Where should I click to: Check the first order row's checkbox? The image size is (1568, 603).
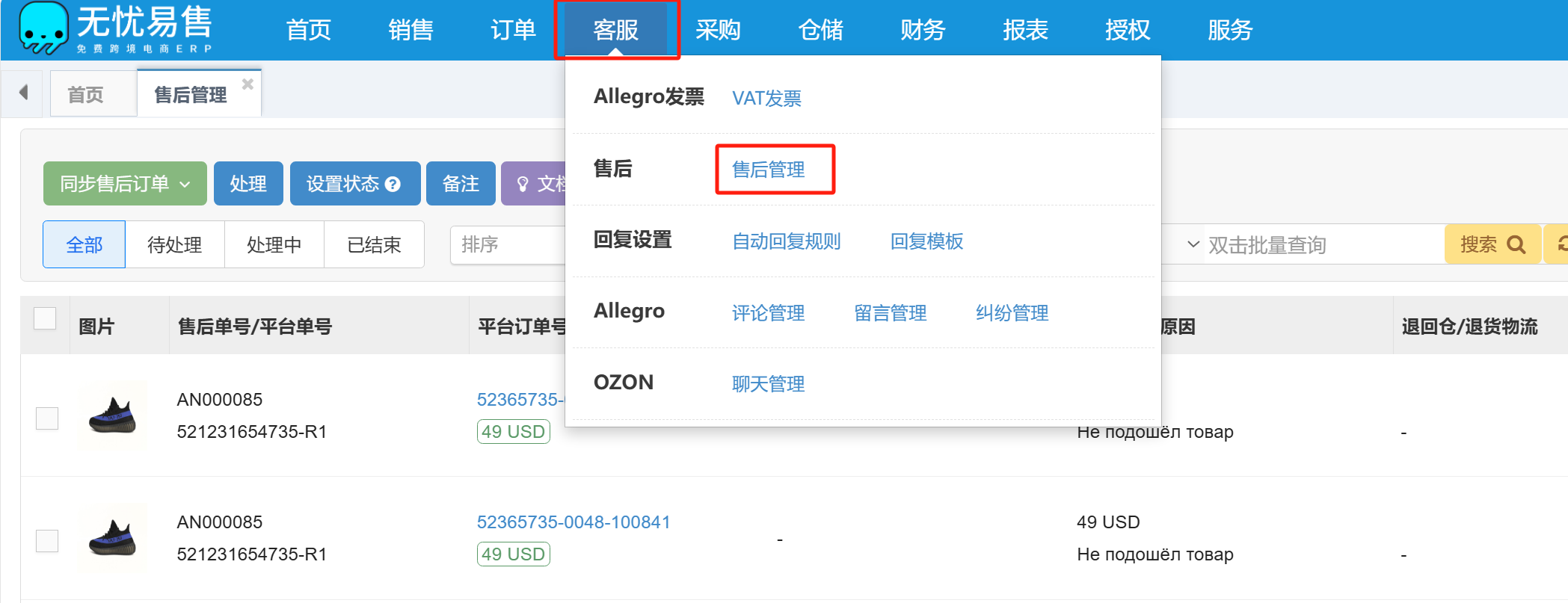pyautogui.click(x=47, y=418)
